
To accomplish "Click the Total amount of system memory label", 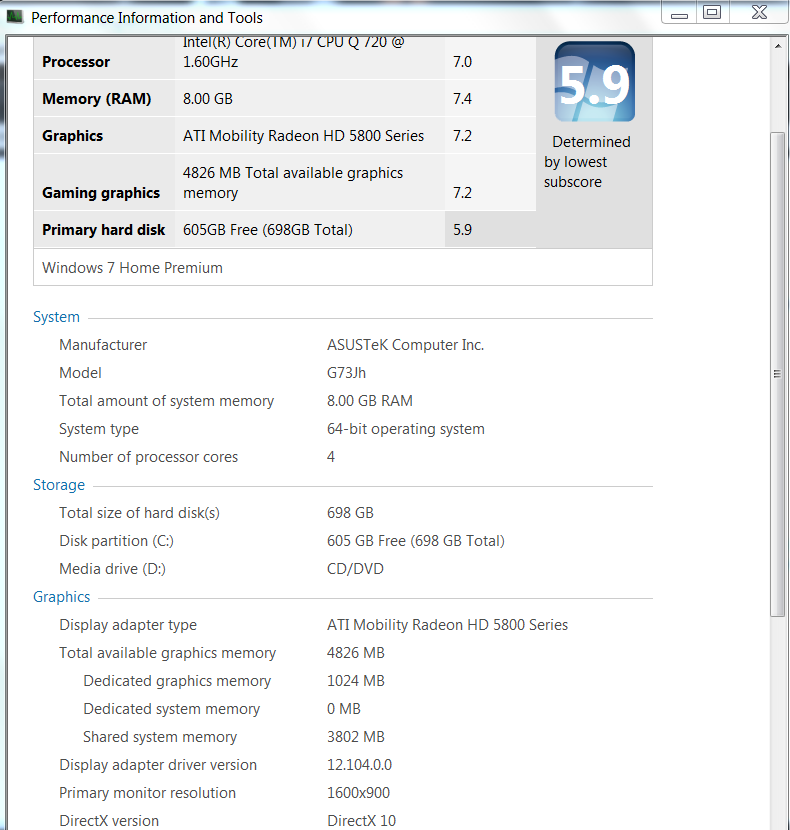I will coord(166,401).
